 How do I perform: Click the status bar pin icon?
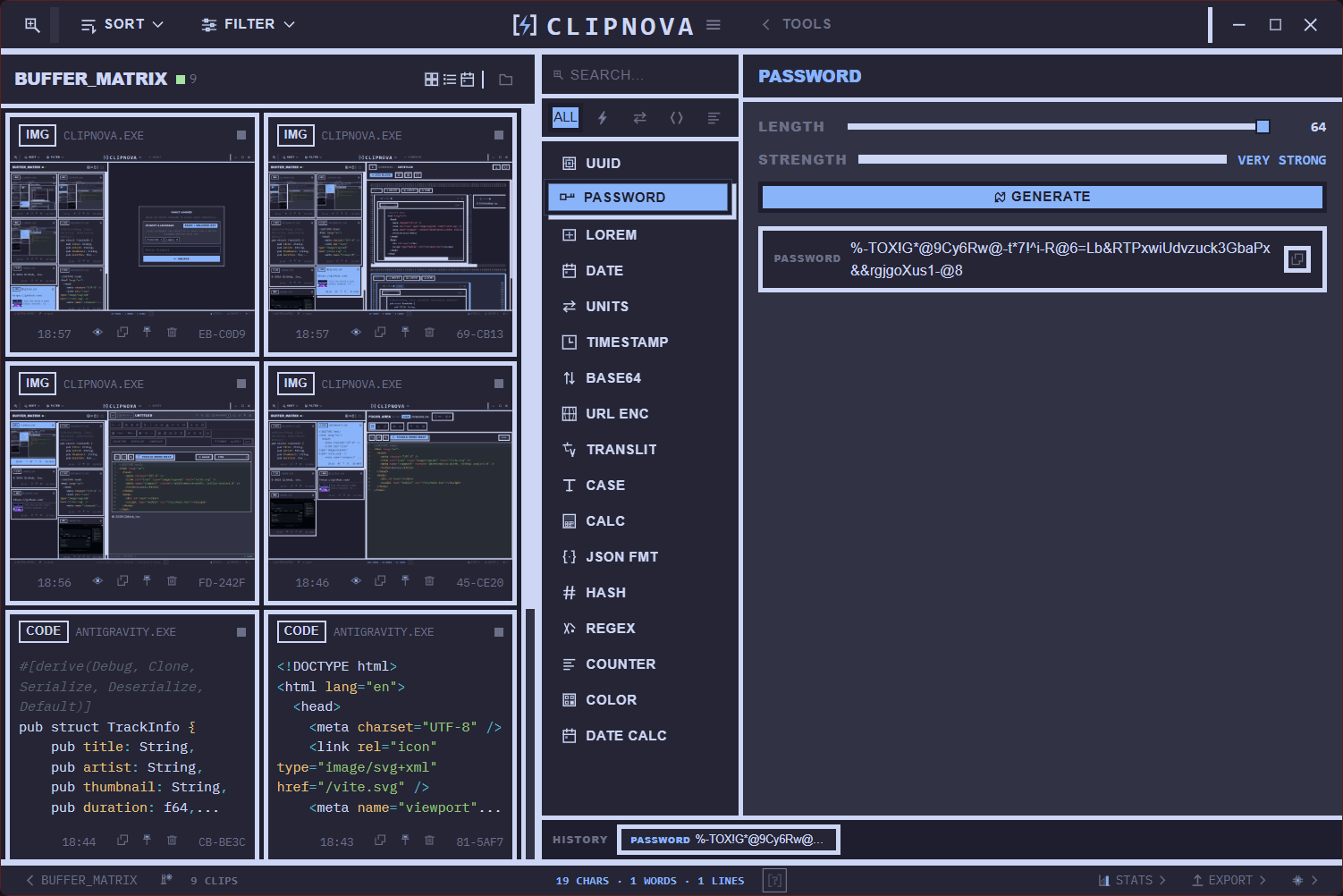(166, 880)
